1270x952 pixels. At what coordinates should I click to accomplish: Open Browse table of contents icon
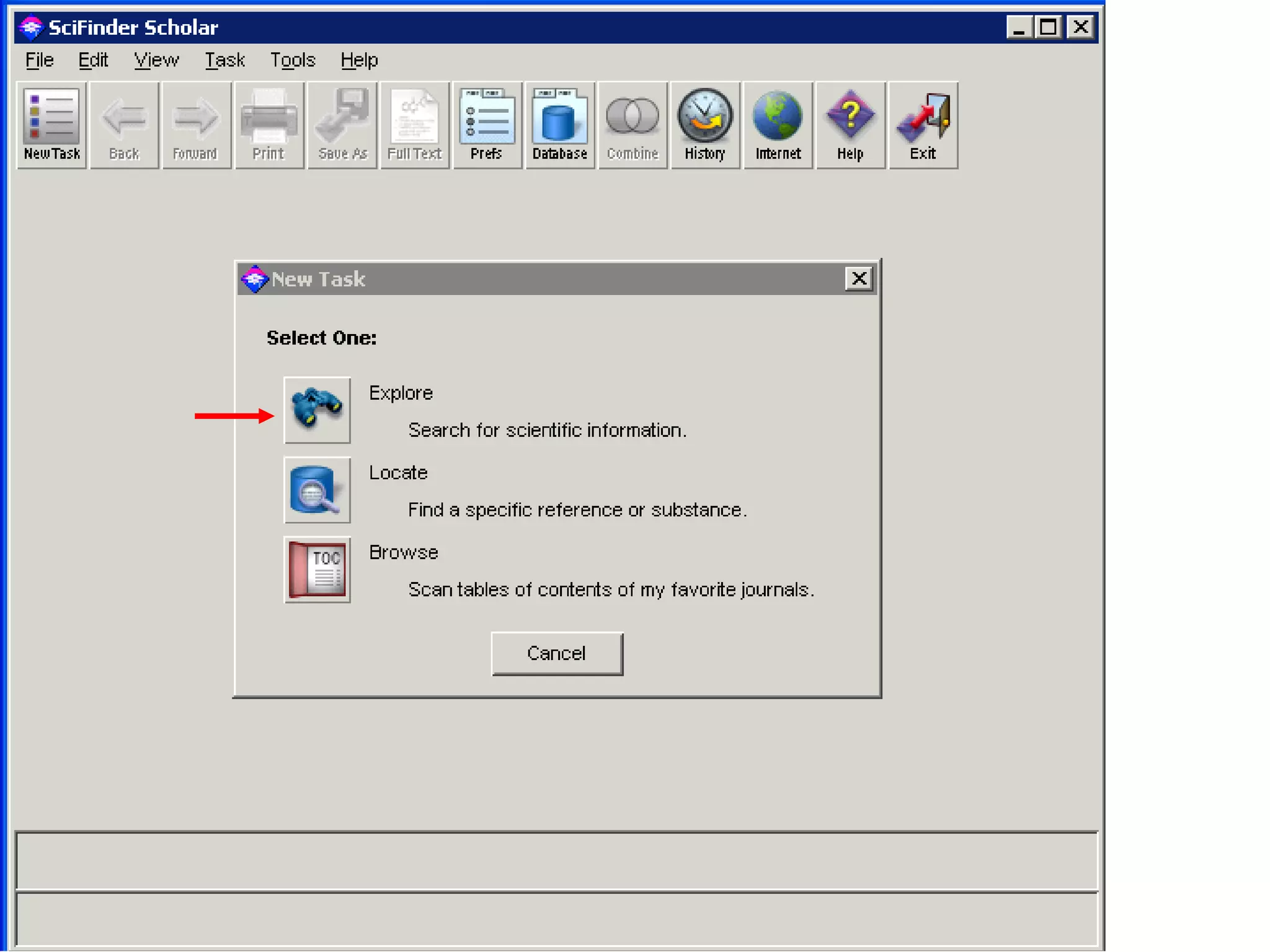click(x=317, y=569)
